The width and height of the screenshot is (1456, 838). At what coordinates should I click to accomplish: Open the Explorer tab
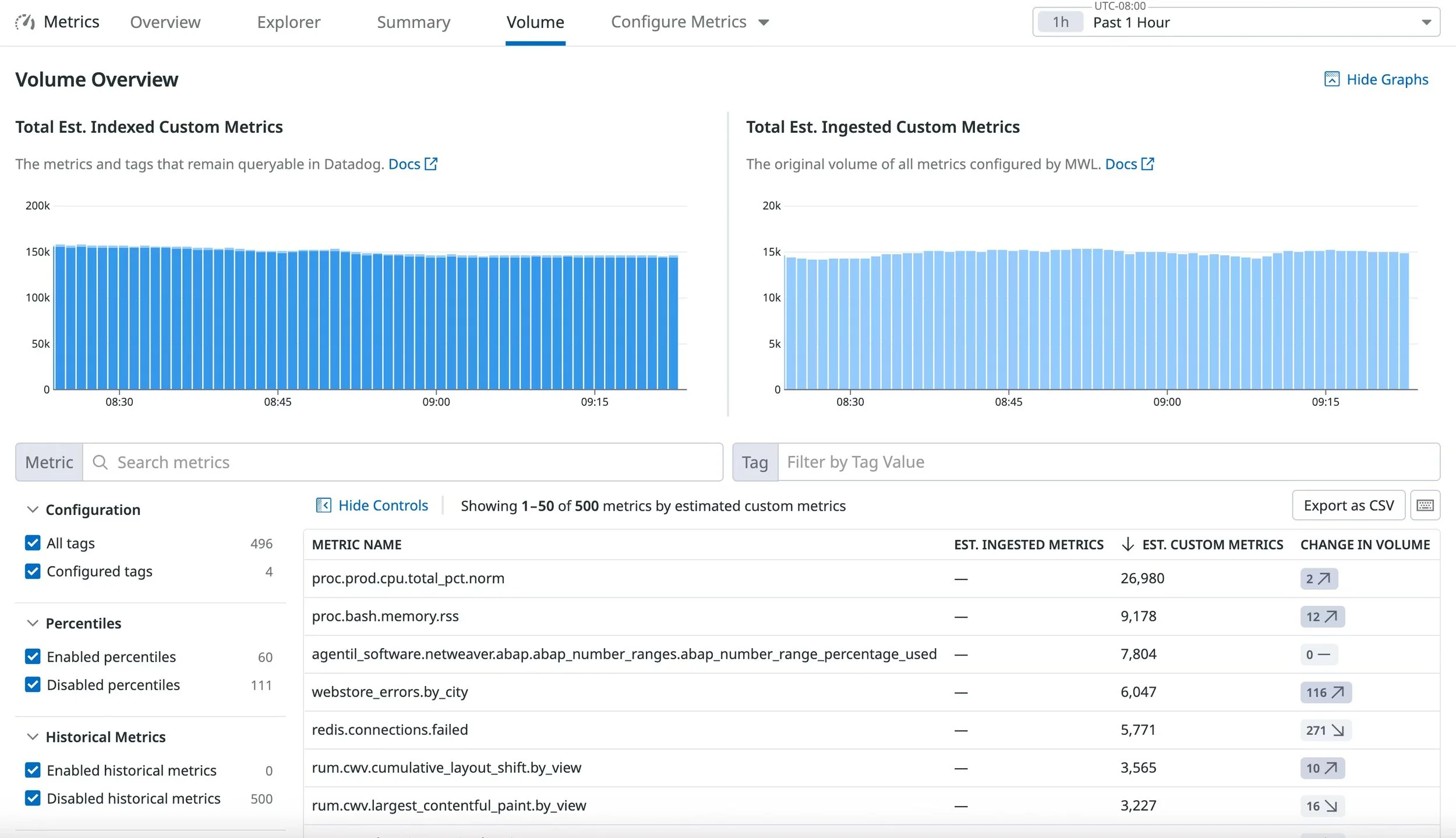289,22
